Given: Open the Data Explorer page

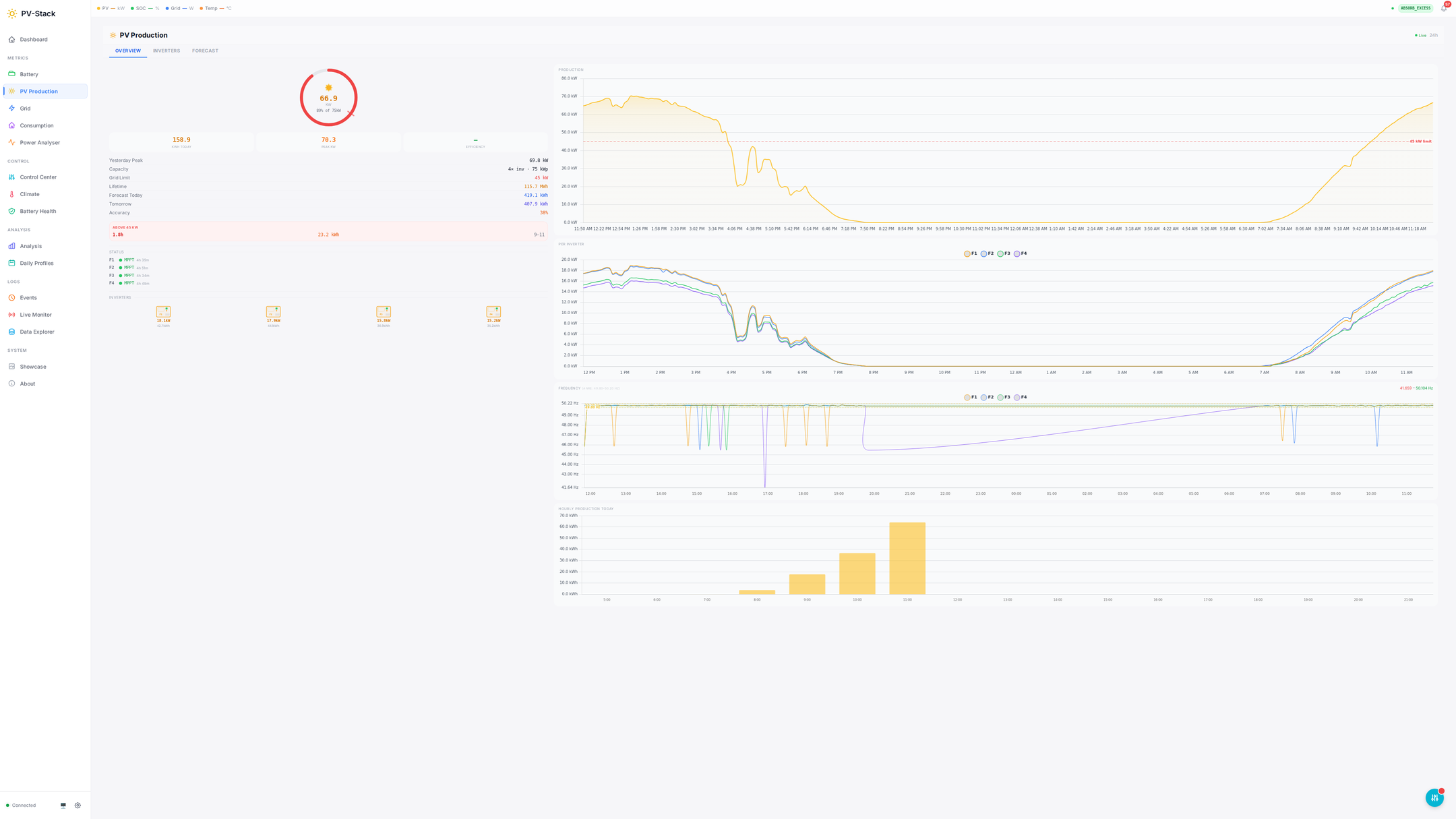Looking at the screenshot, I should tap(37, 332).
